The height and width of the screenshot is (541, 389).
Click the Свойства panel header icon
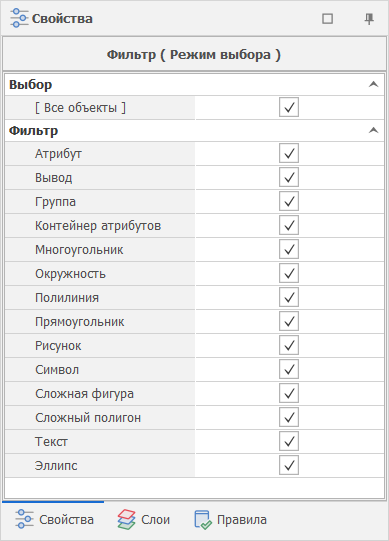click(19, 18)
